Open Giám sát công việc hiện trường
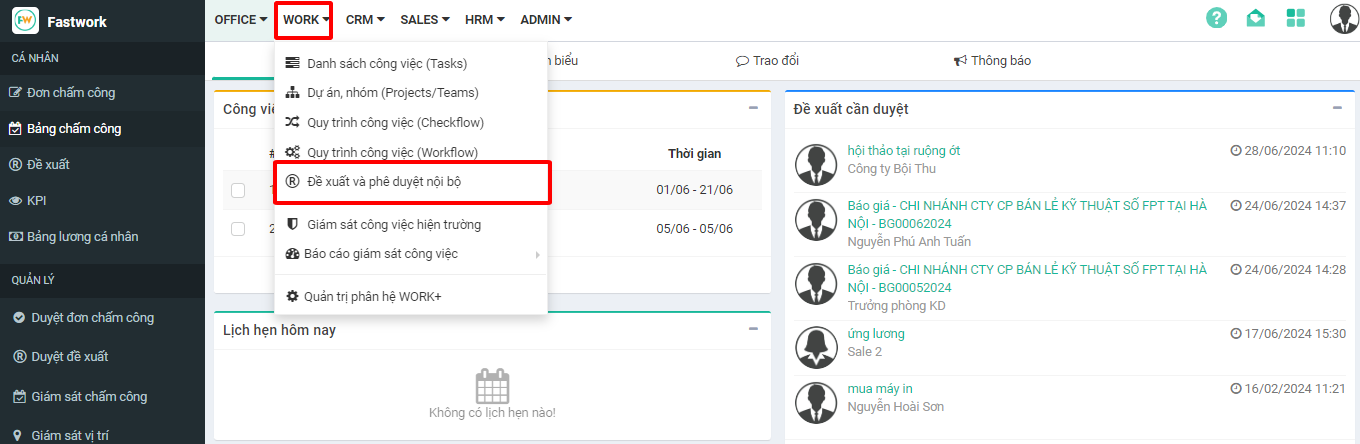Viewport: 1360px width, 444px height. click(393, 224)
